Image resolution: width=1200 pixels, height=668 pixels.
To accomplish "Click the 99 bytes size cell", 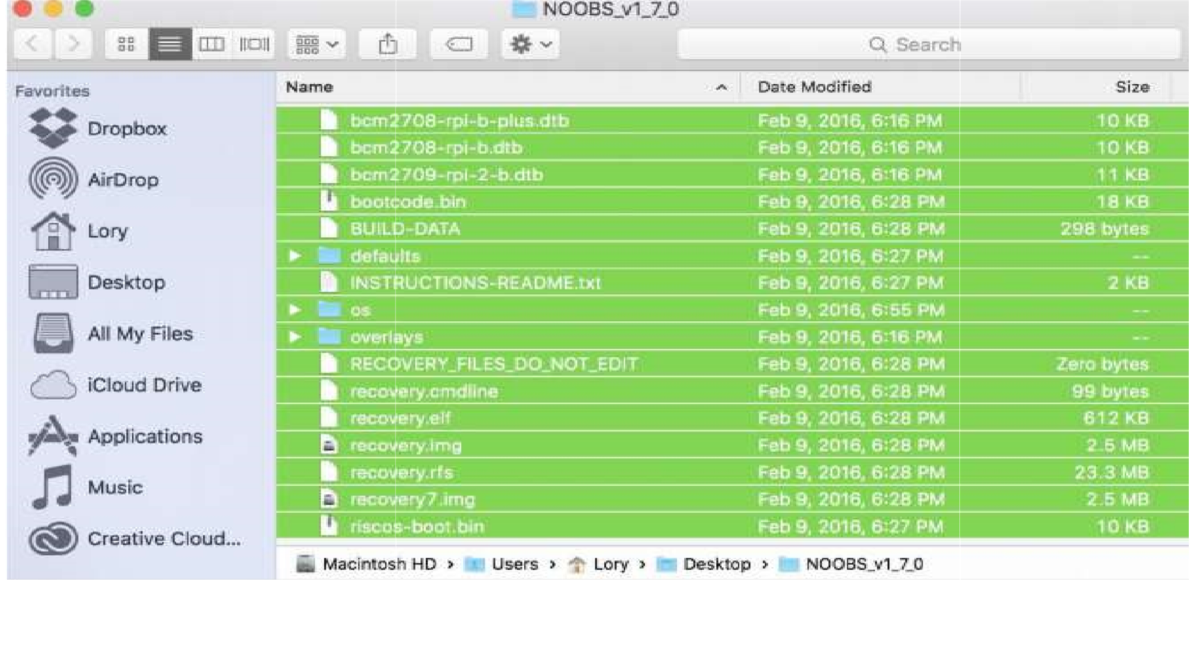I will click(1108, 391).
